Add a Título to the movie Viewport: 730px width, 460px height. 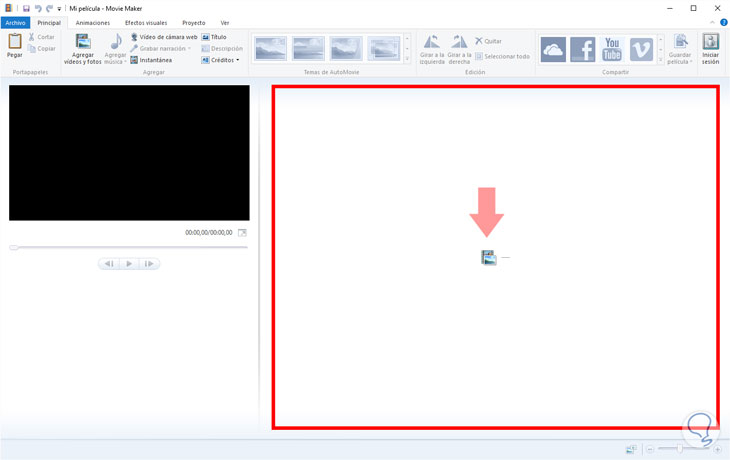tap(214, 37)
